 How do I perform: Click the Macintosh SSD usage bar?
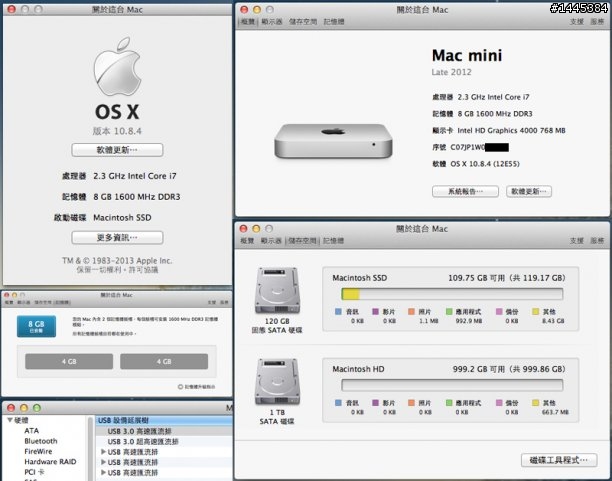pyautogui.click(x=452, y=294)
